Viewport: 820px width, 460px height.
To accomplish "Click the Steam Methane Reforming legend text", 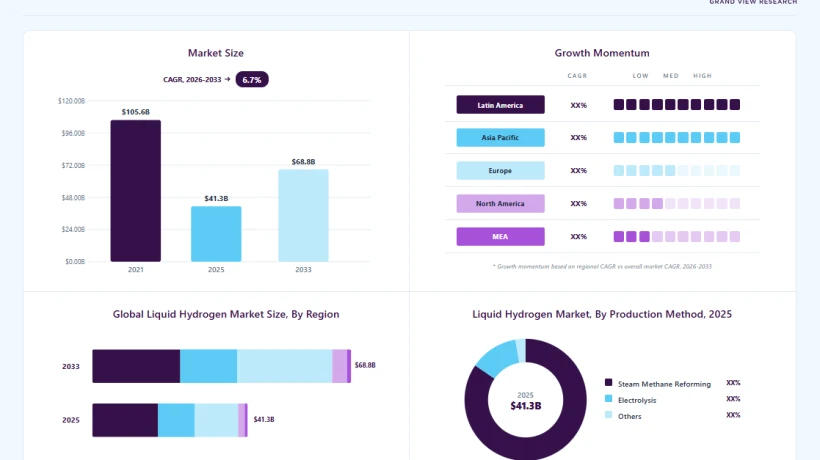I will 664,384.
